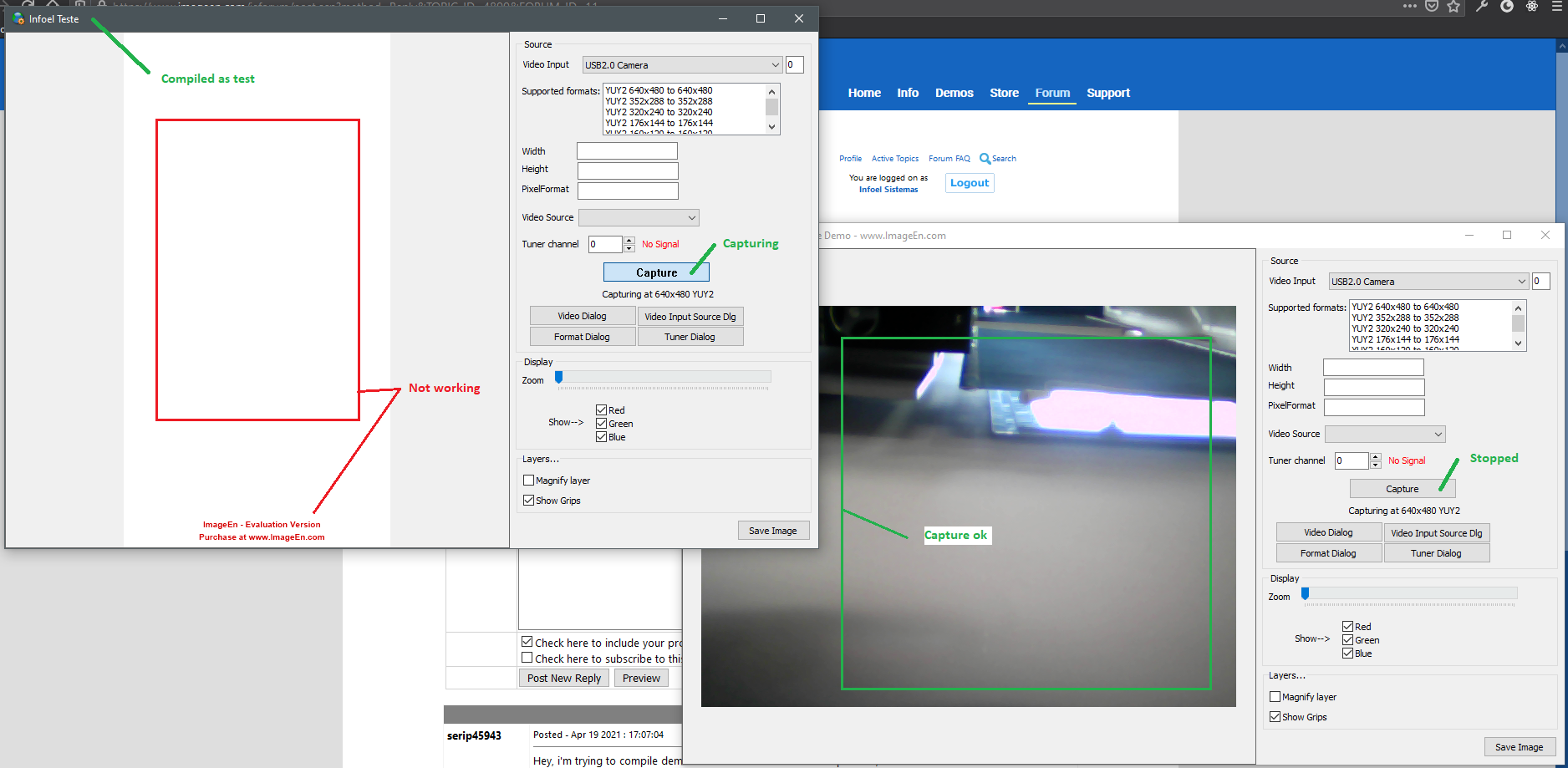Open Video Dialog in Infoel Teste window
The width and height of the screenshot is (1568, 768).
pyautogui.click(x=583, y=316)
